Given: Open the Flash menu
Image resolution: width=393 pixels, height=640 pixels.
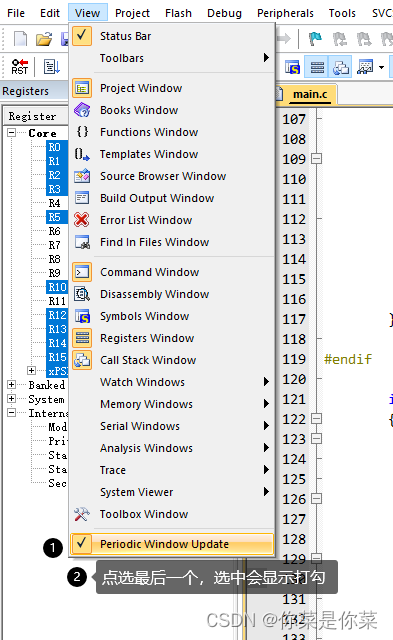Looking at the screenshot, I should 178,13.
